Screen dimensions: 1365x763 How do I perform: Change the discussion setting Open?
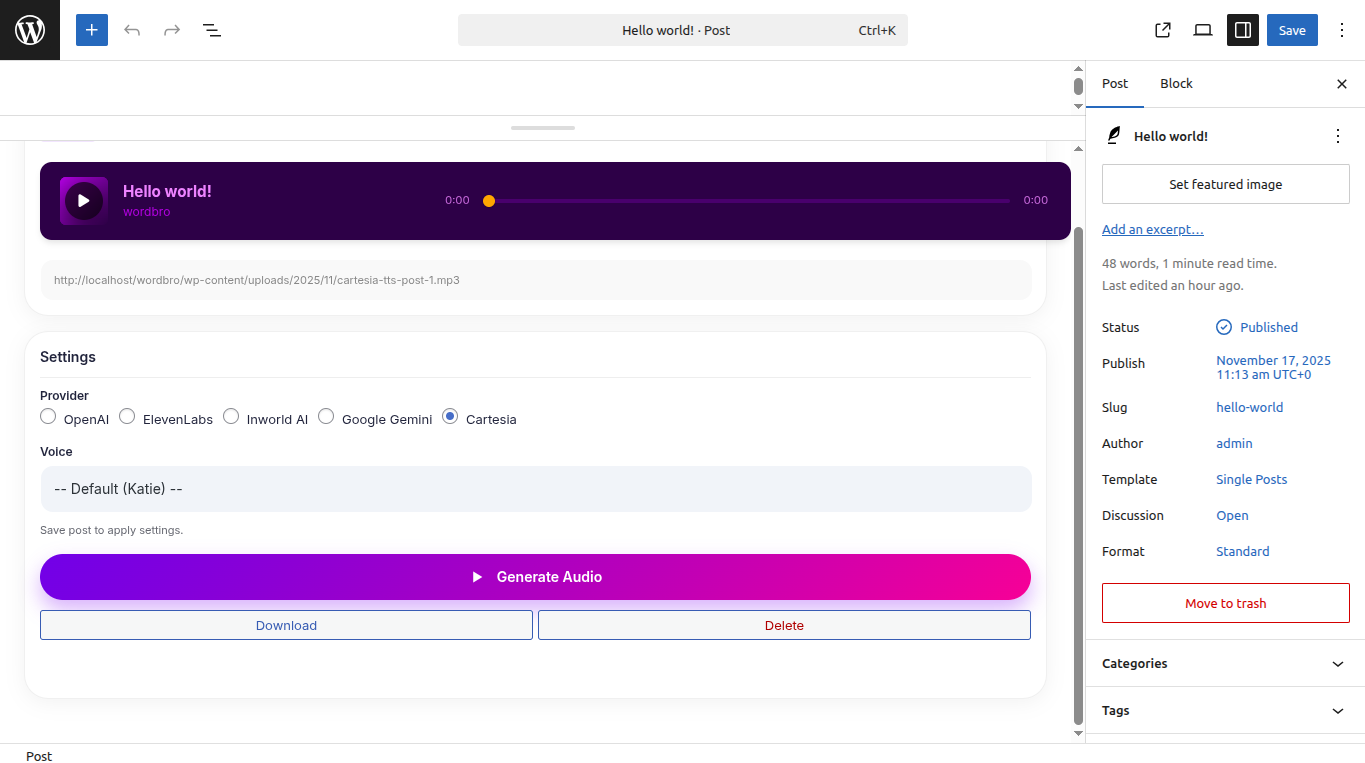[1232, 515]
